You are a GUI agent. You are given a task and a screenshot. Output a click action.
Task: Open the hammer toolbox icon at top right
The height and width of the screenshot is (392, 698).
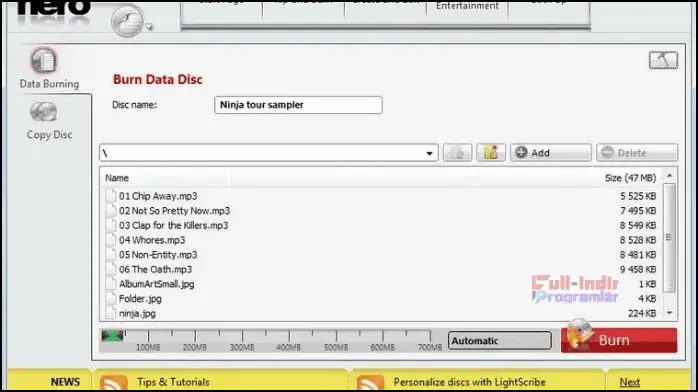[663, 60]
